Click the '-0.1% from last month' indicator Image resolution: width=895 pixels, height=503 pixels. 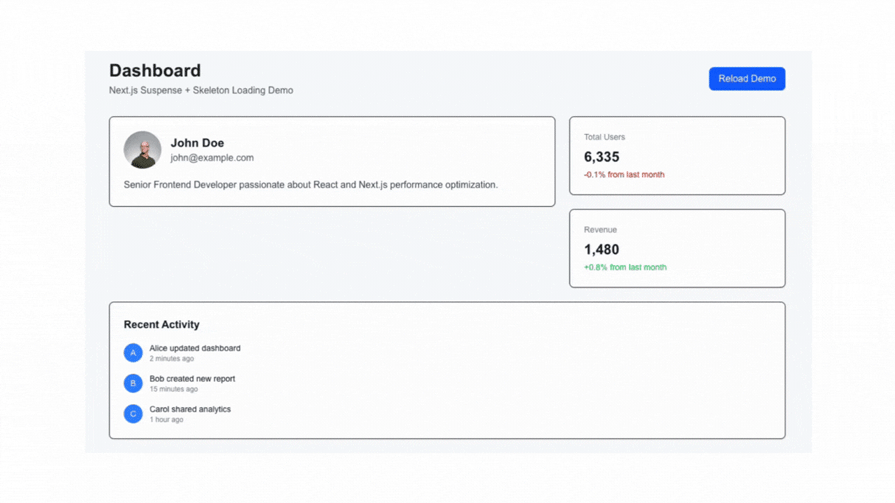tap(624, 175)
